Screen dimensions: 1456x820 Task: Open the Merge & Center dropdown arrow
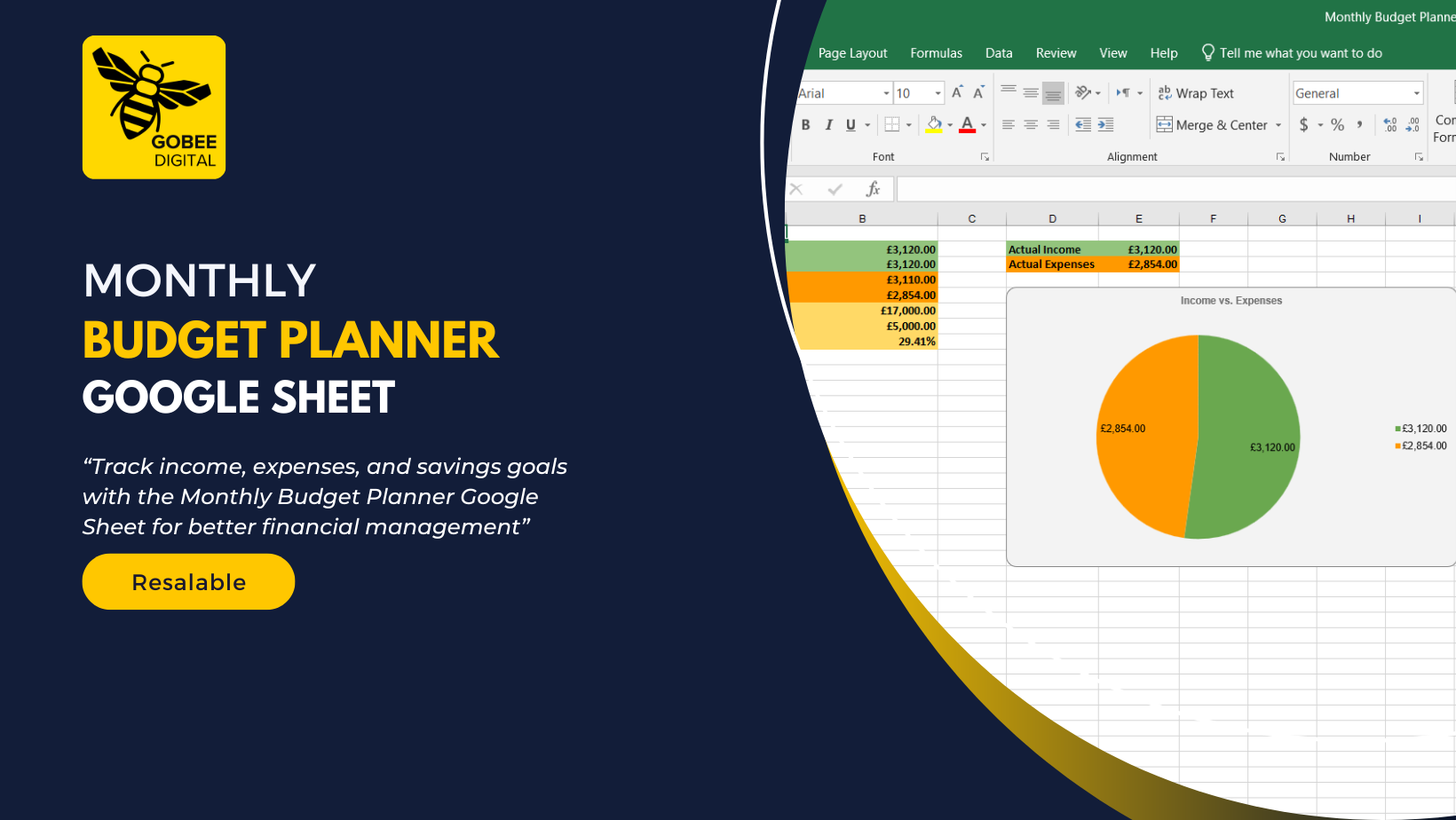pos(1278,125)
